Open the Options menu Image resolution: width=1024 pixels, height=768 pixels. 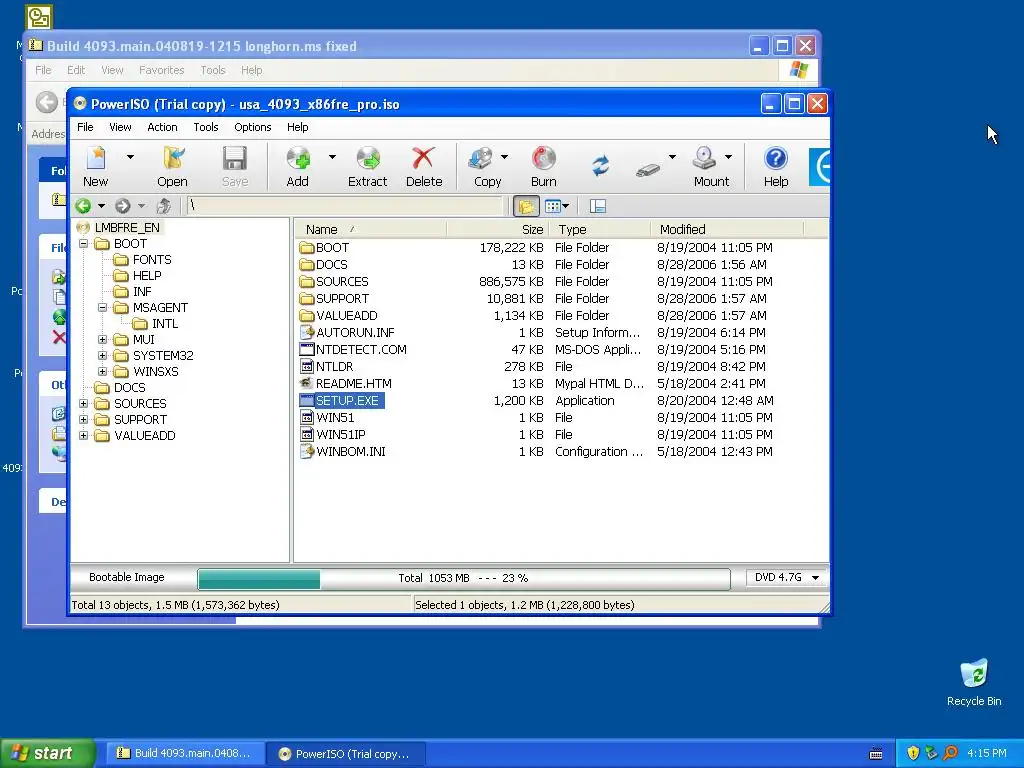click(253, 127)
